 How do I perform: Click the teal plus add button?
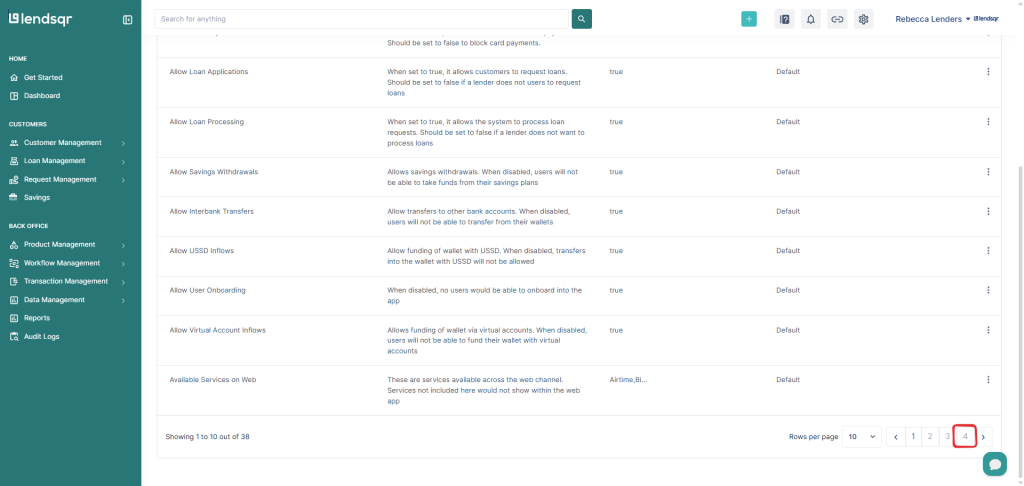pyautogui.click(x=749, y=19)
